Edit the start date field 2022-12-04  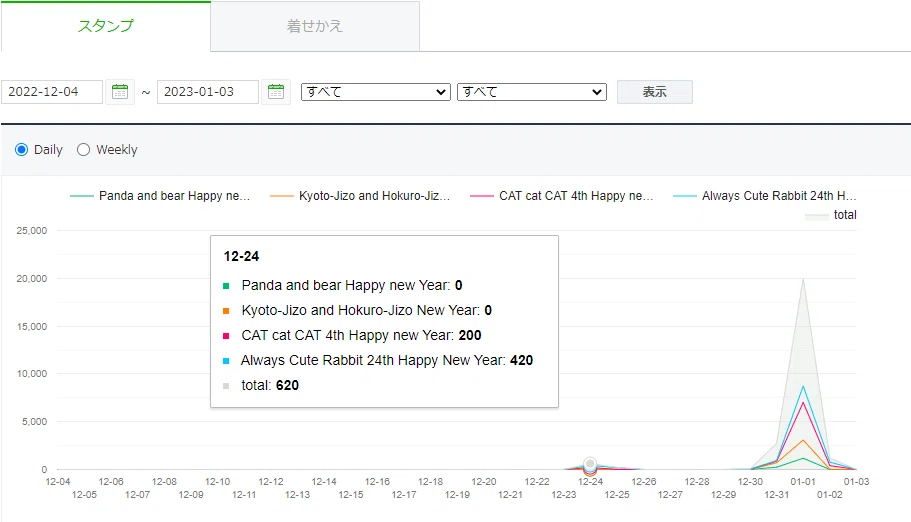pyautogui.click(x=52, y=92)
